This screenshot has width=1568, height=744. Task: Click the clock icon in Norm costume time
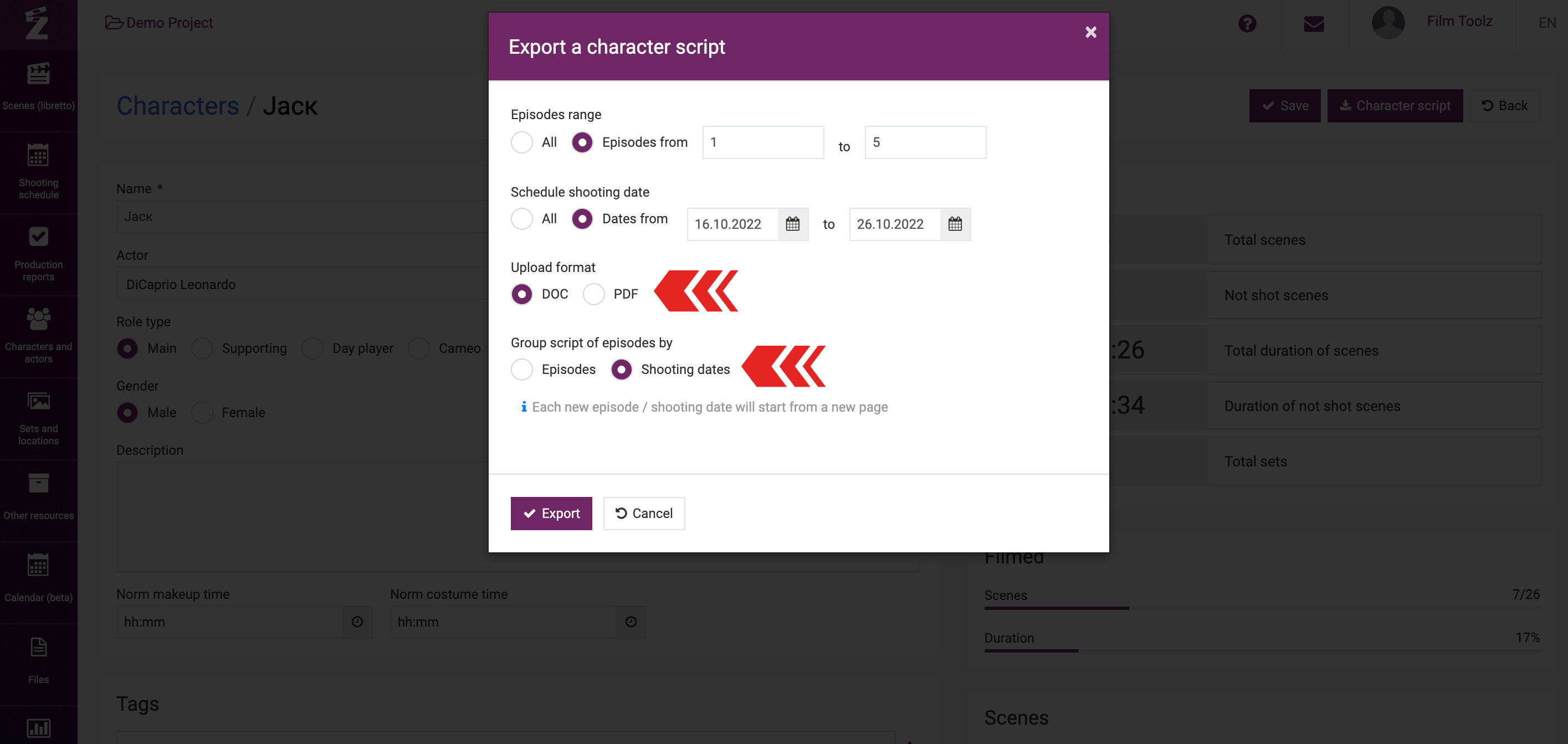631,622
